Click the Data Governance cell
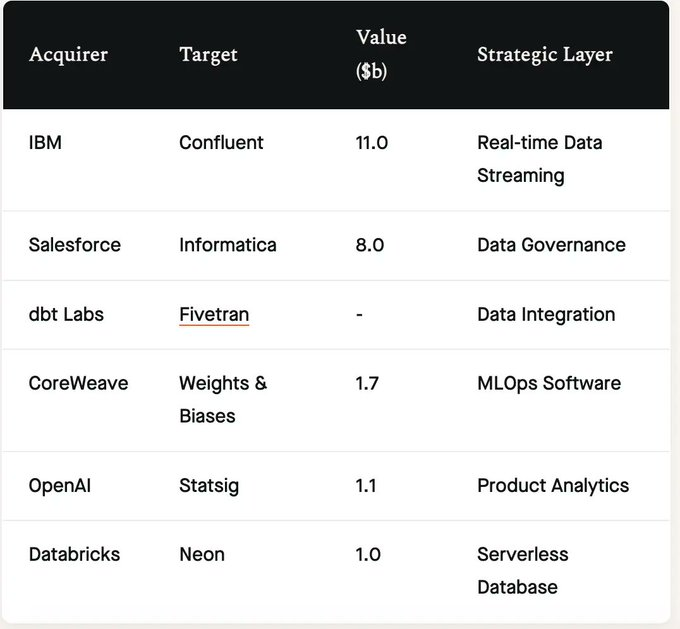 pos(551,245)
